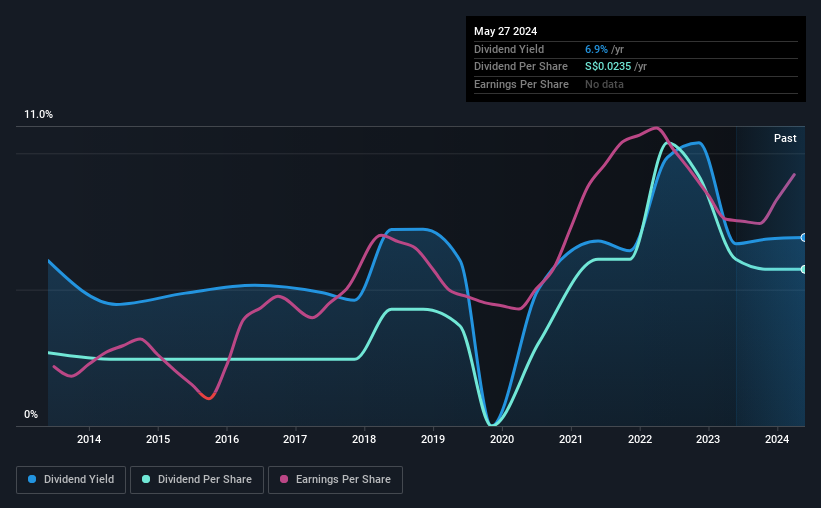Click the Dividend Per Share endpoint marker
Viewport: 821px width, 508px height.
tap(804, 269)
